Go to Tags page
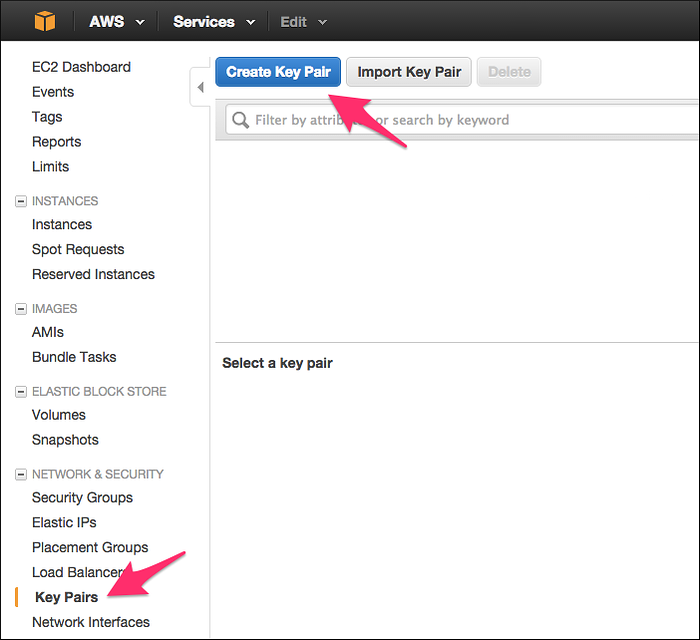The height and width of the screenshot is (640, 700). 47,117
